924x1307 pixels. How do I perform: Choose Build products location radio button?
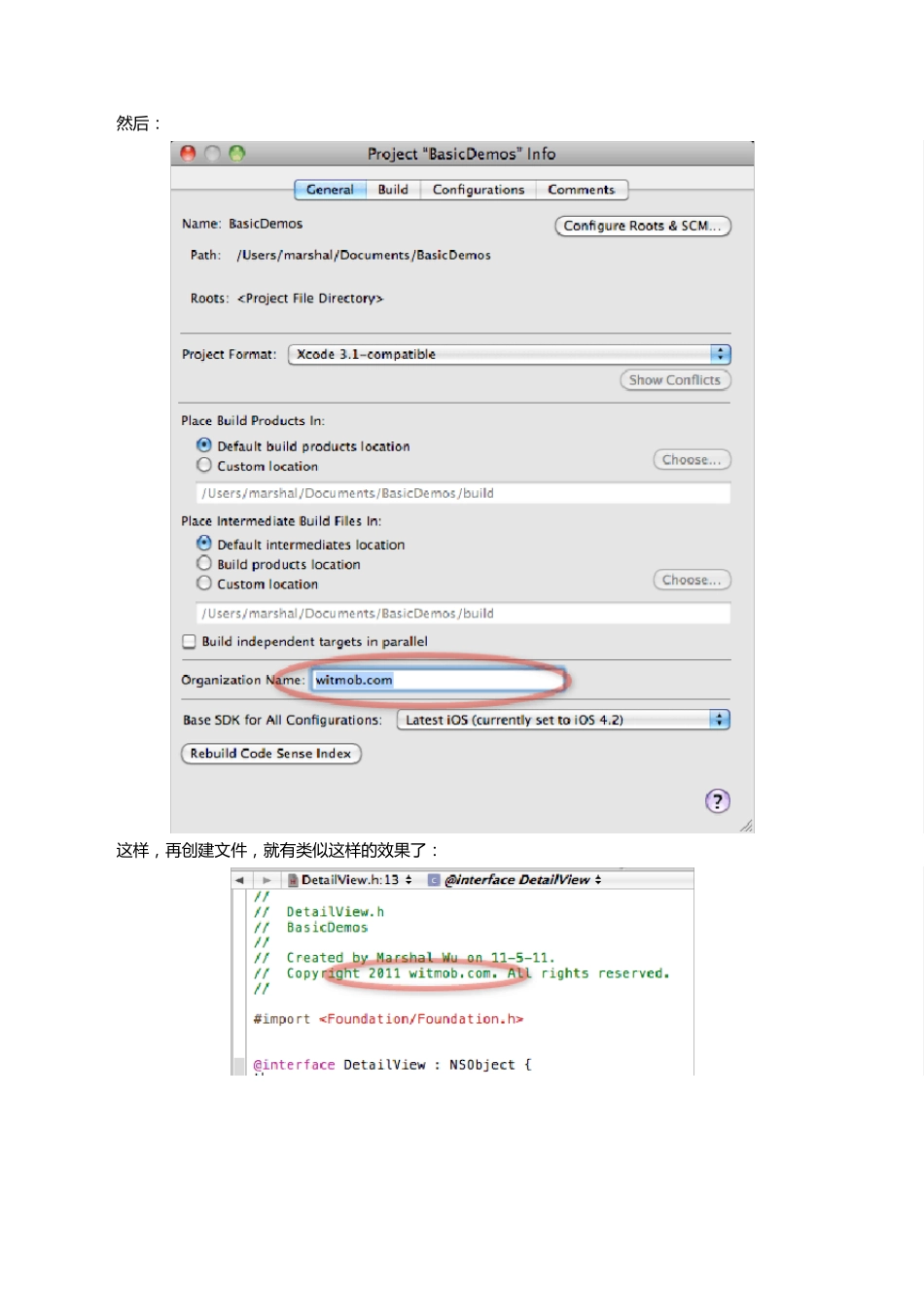point(204,563)
